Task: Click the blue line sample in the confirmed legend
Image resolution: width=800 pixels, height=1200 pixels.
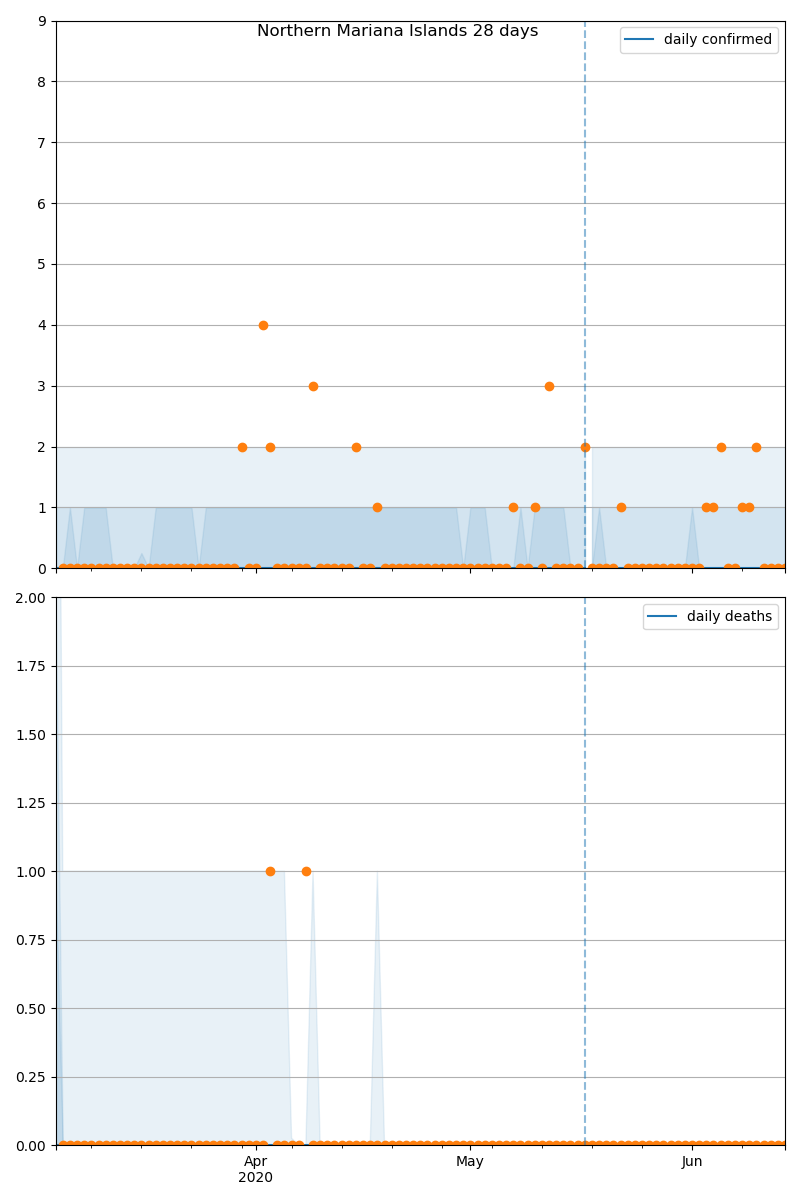Action: [640, 40]
